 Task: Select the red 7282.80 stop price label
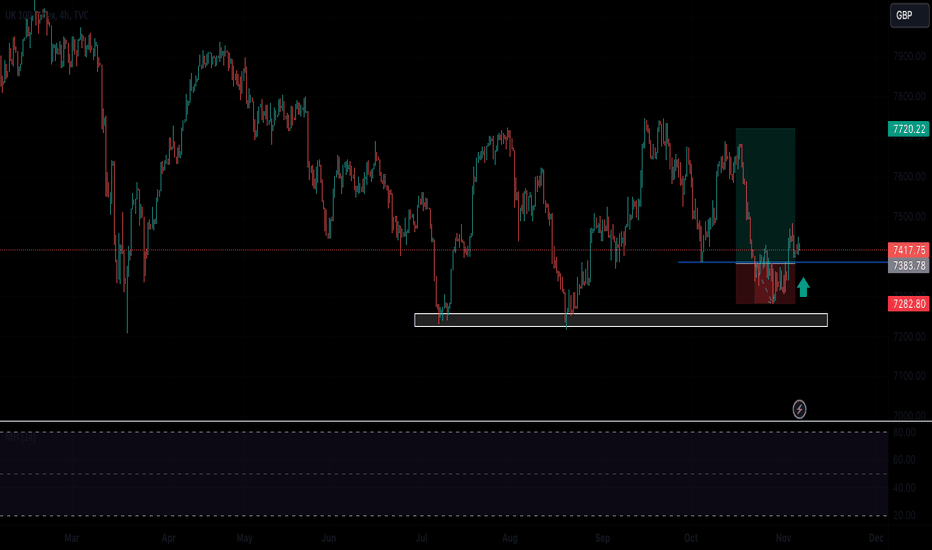pos(909,304)
